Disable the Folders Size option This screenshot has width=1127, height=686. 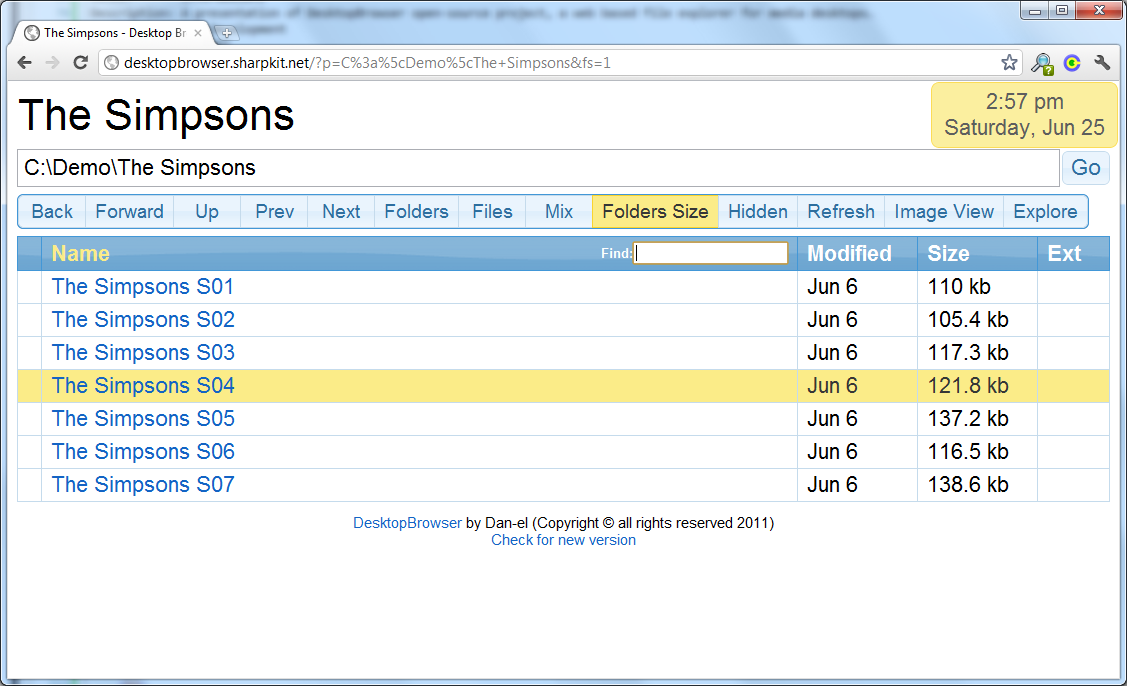click(655, 211)
